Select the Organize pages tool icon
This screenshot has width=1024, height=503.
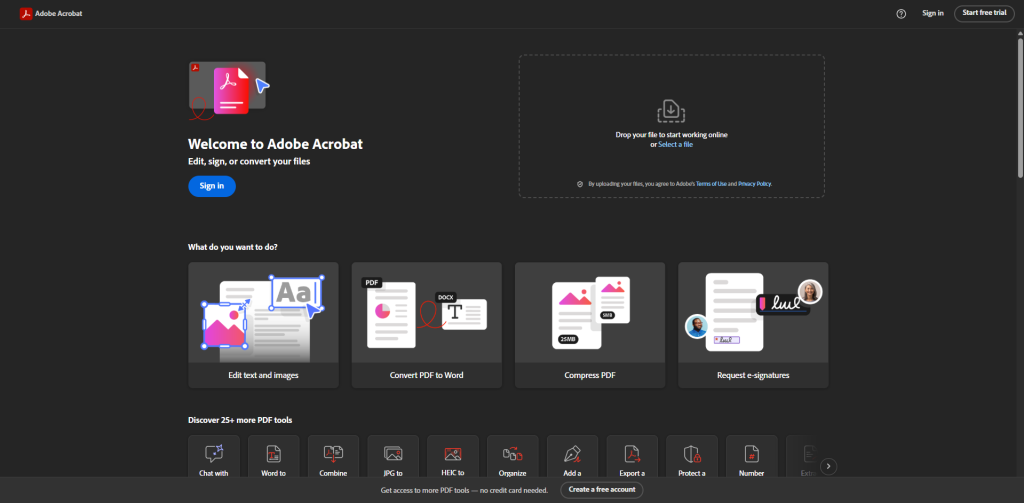[x=513, y=454]
